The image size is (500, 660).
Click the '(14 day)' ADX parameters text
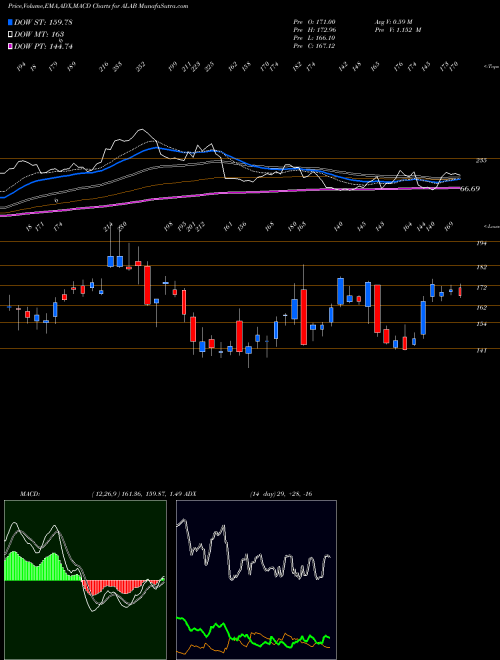263,494
